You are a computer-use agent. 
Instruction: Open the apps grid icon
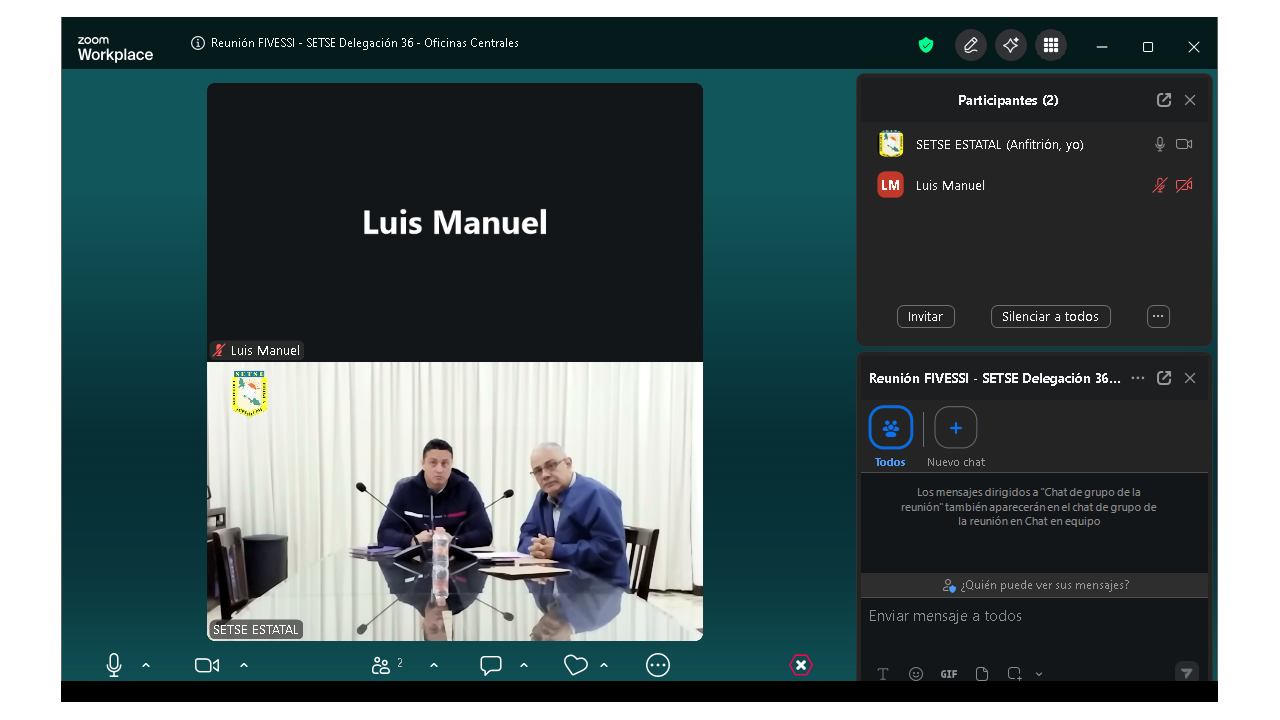[x=1050, y=45]
